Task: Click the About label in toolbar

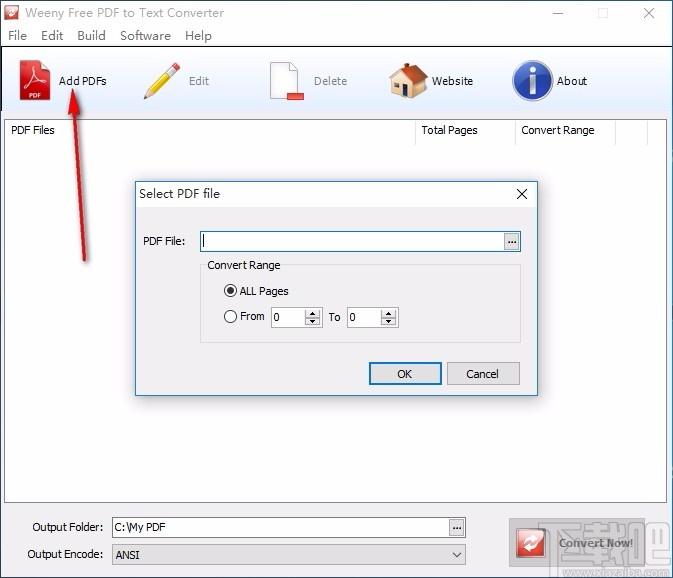Action: (572, 81)
